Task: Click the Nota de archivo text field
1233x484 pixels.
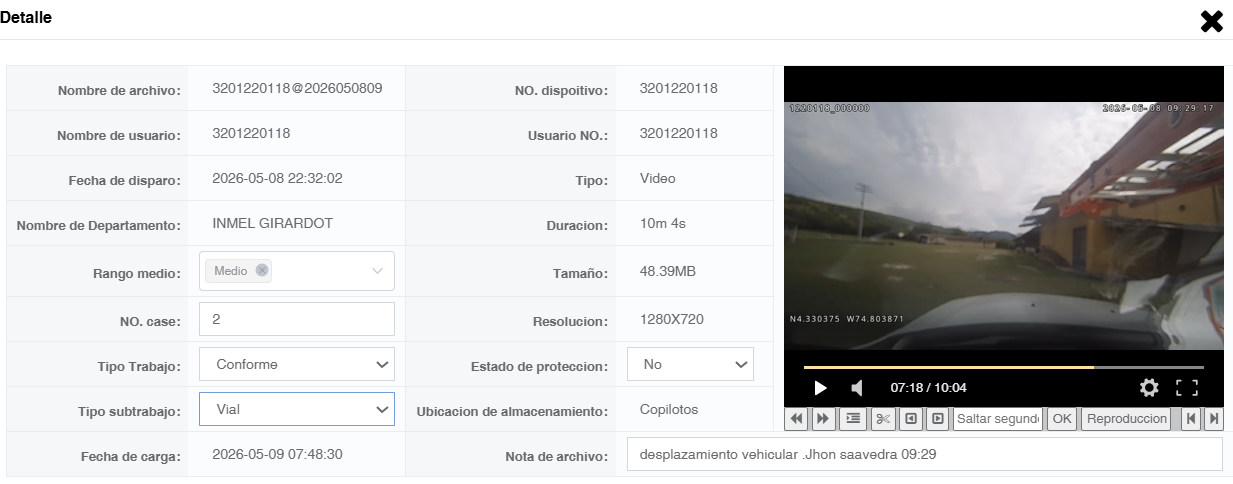Action: (x=924, y=454)
